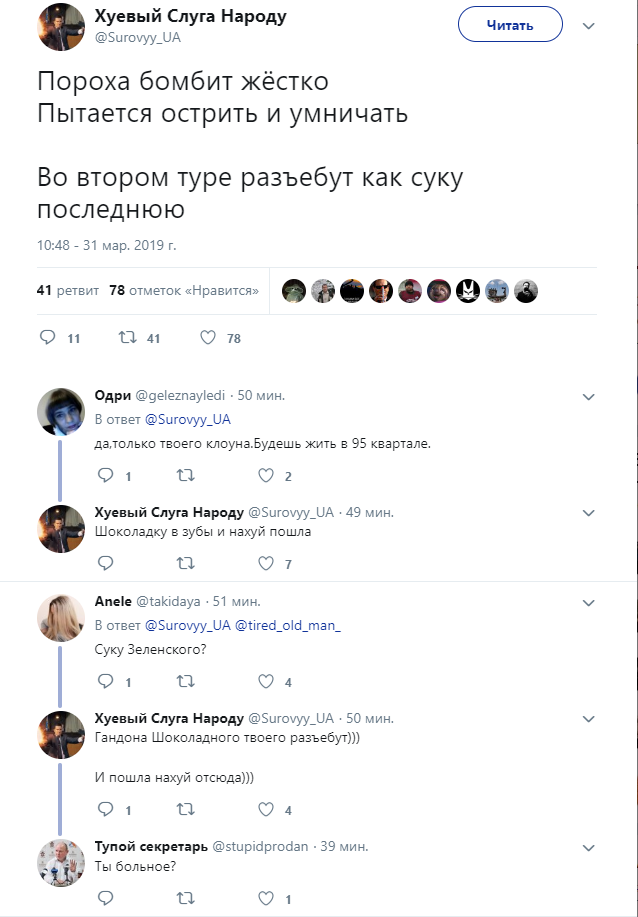Viewport: 638px width, 917px height.
Task: Expand options menu on Одри's reply
Action: pos(588,396)
